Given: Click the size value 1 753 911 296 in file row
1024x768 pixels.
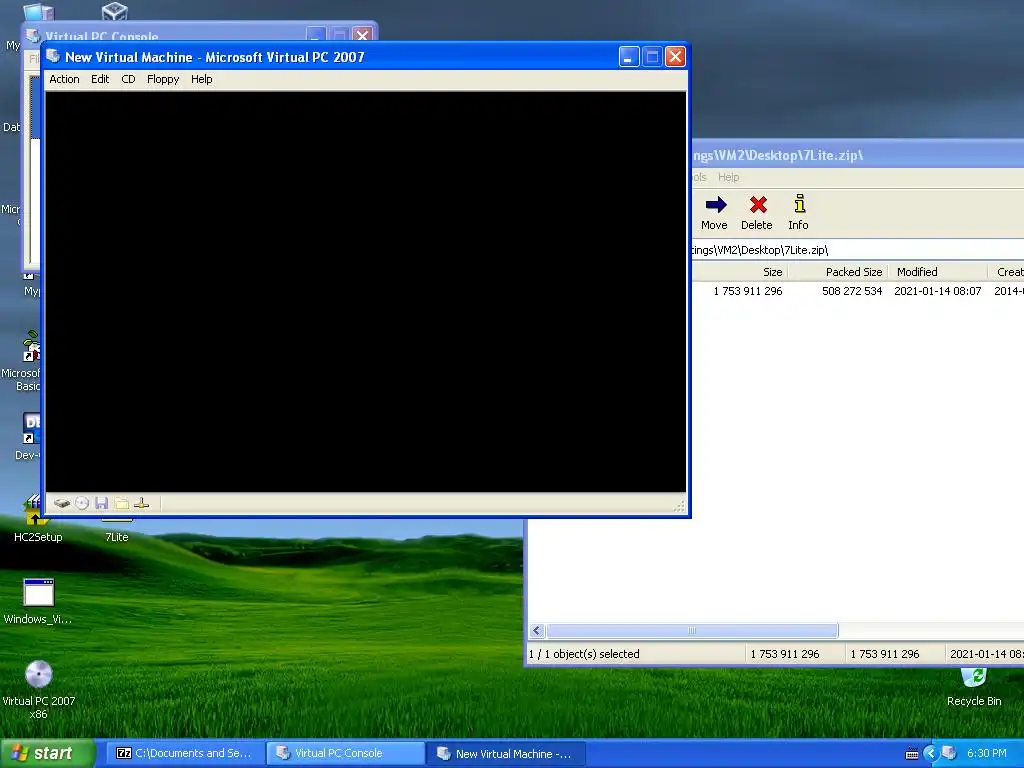Looking at the screenshot, I should pos(748,291).
